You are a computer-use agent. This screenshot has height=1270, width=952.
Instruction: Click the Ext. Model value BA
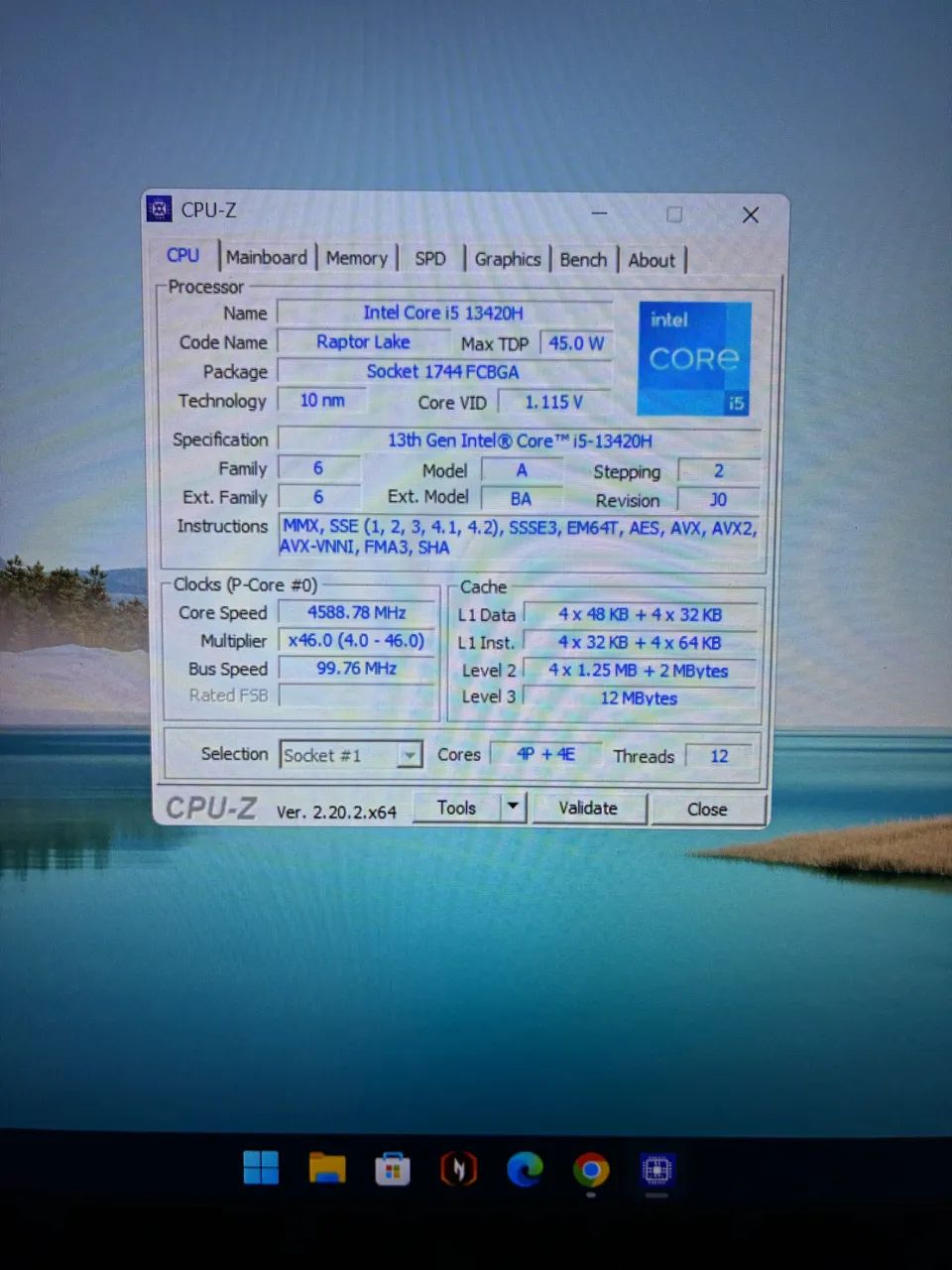[x=522, y=499]
